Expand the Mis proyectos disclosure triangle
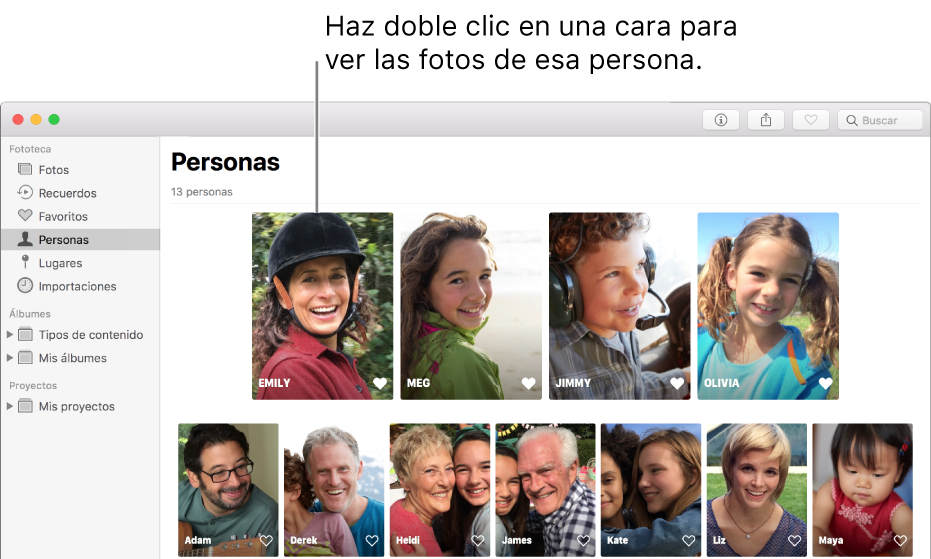The width and height of the screenshot is (931, 559). (x=10, y=406)
